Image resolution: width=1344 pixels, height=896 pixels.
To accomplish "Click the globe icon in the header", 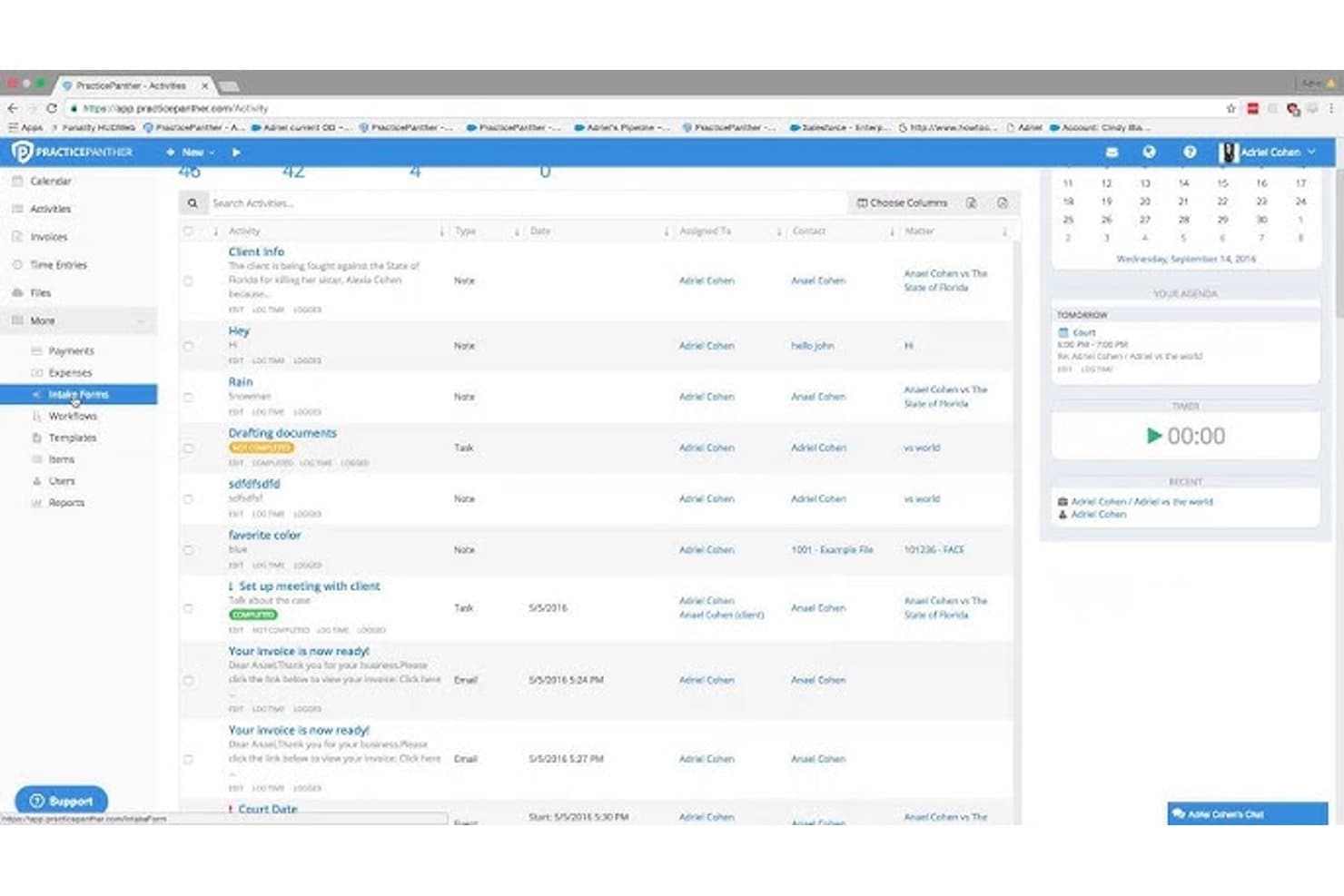I will [1150, 153].
